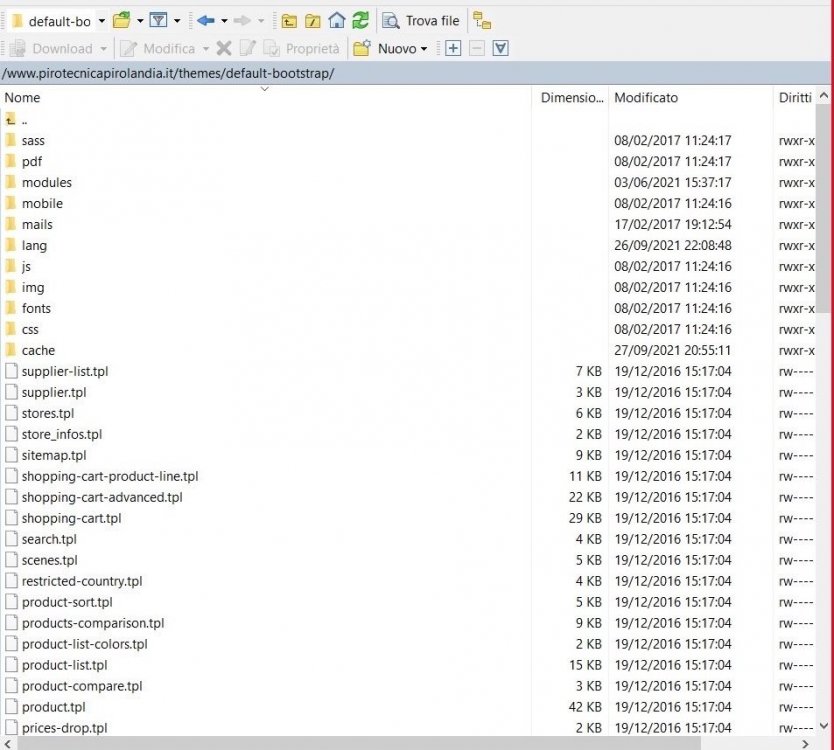
Task: Sort by the Nome column header
Action: pos(22,97)
